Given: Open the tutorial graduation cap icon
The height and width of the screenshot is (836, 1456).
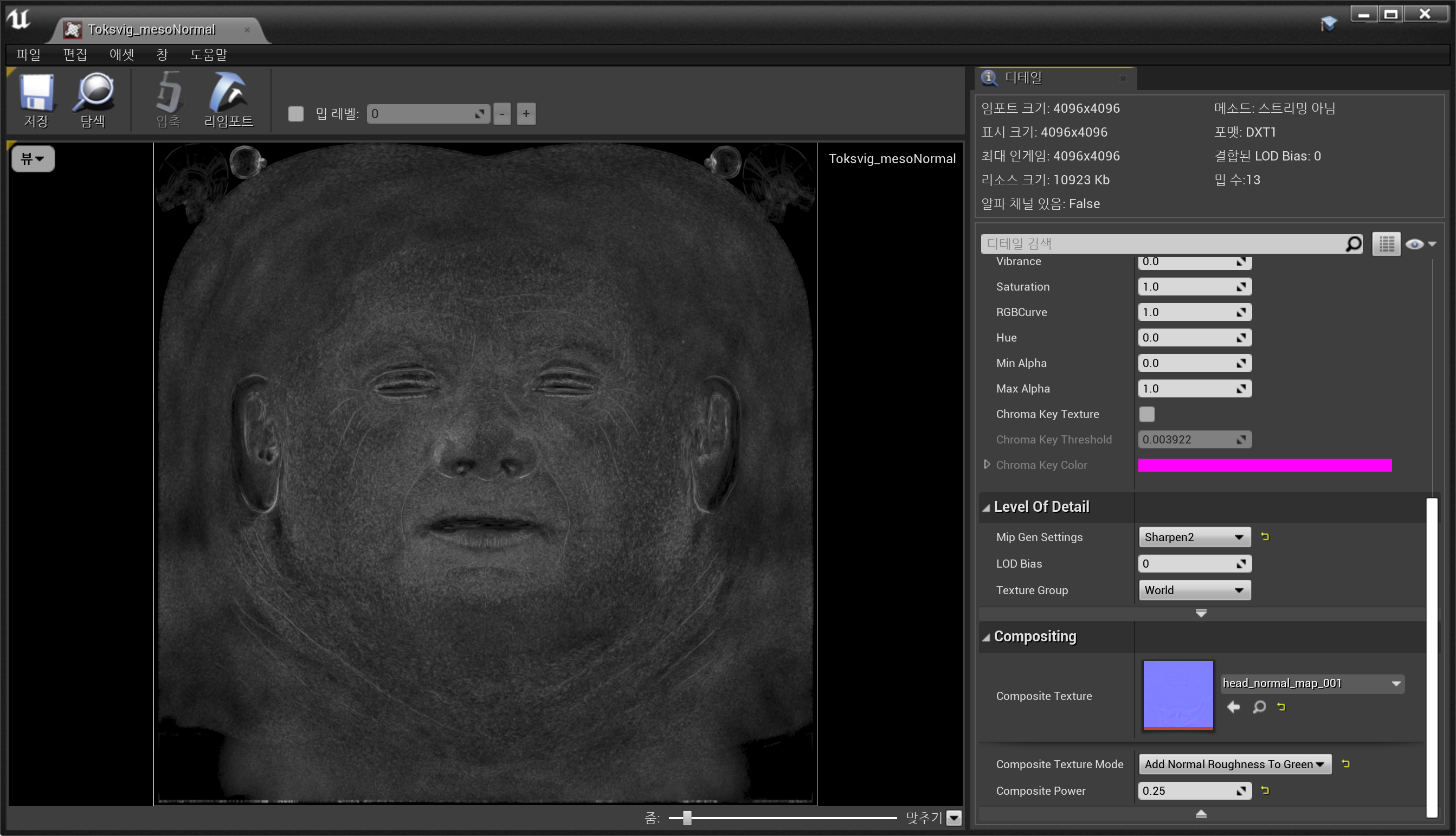Looking at the screenshot, I should pos(1329,23).
